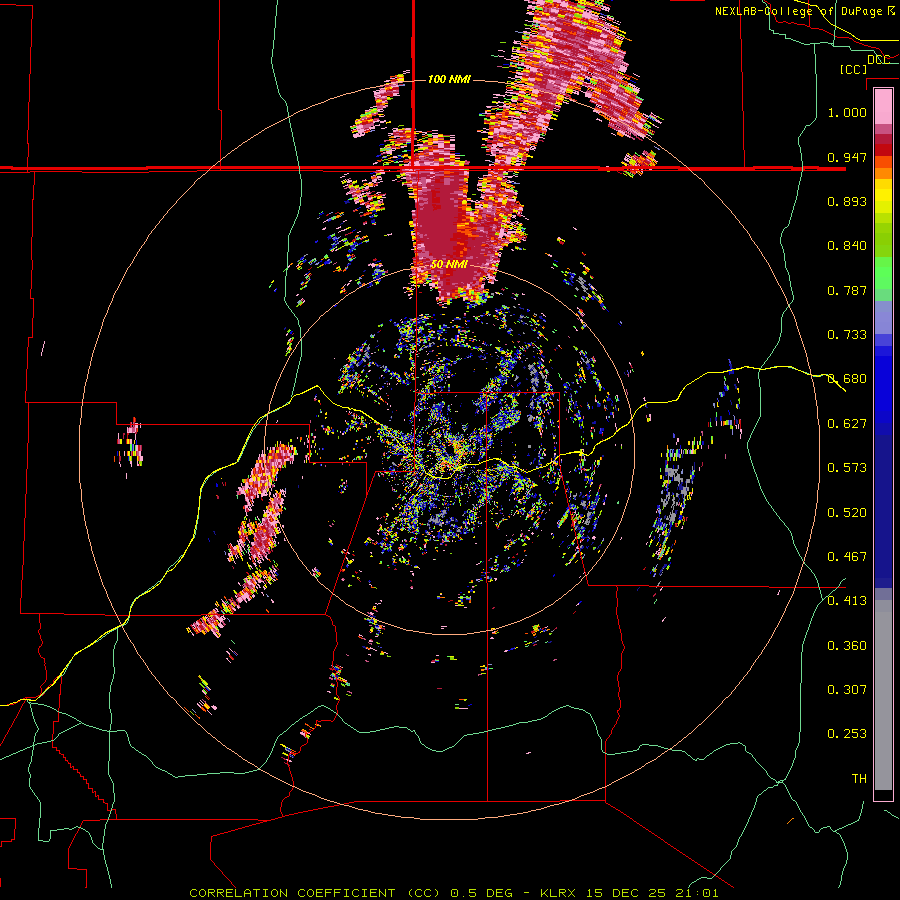Click the 0.413 color scale value
The height and width of the screenshot is (900, 900).
coord(847,601)
